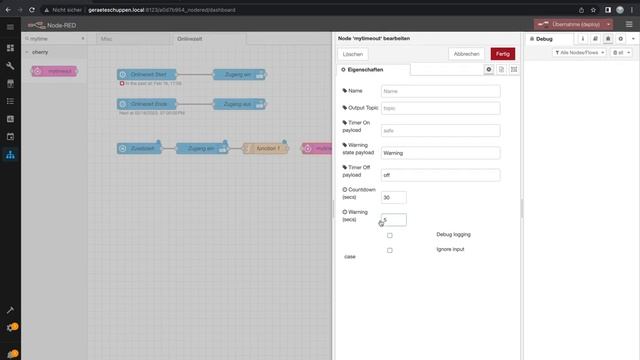The image size is (640, 360).
Task: Open the debug clear 'all' dropdown
Action: pyautogui.click(x=621, y=53)
